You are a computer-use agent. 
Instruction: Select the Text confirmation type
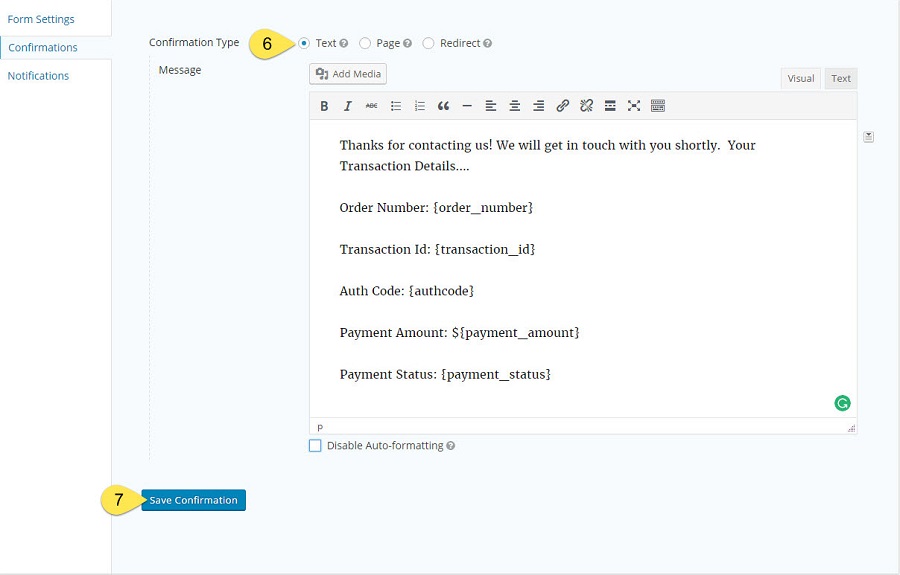point(304,43)
